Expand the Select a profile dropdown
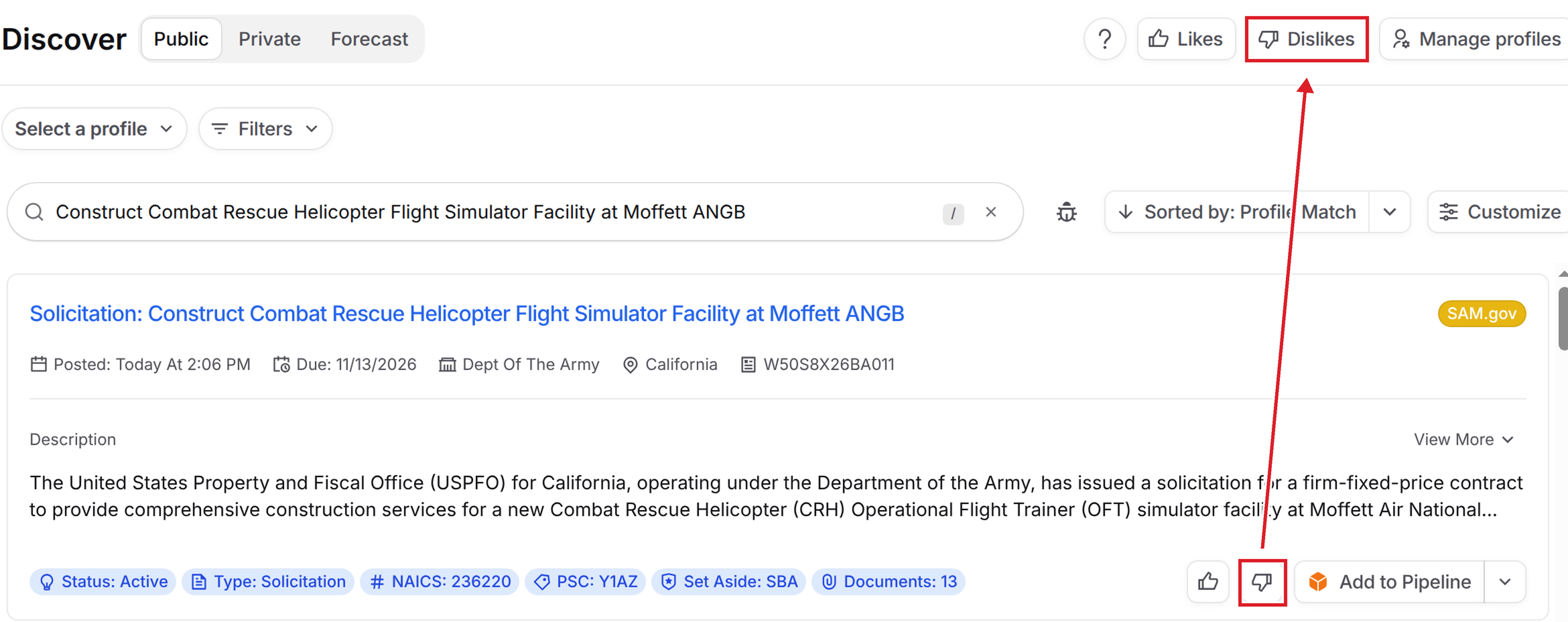 coord(94,129)
